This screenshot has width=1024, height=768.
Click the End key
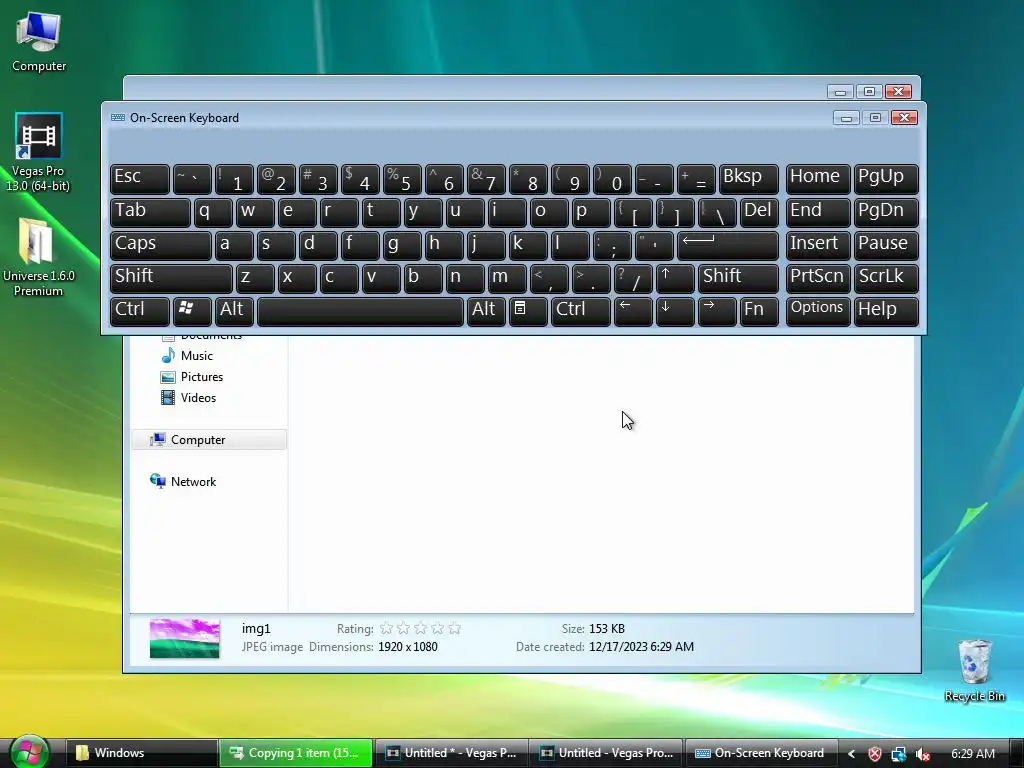(x=818, y=212)
